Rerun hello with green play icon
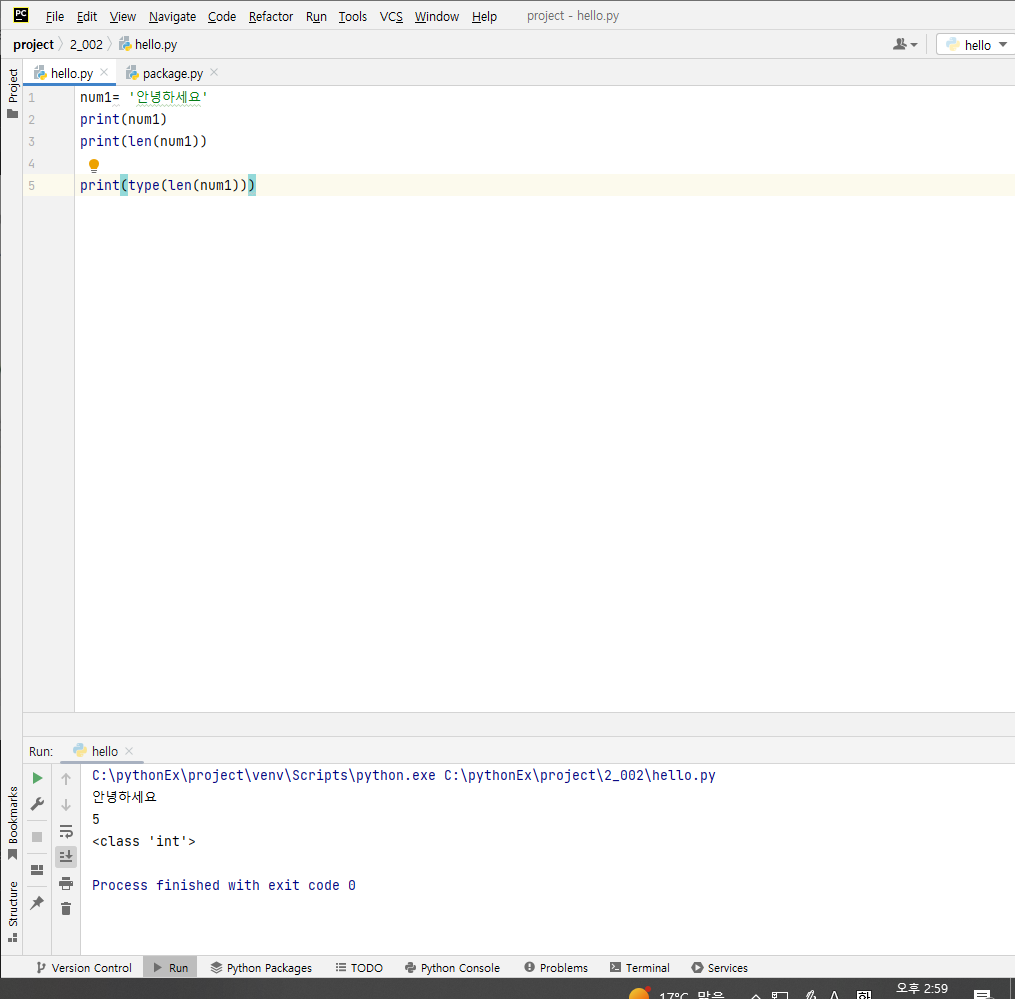The height and width of the screenshot is (999, 1015). click(38, 778)
